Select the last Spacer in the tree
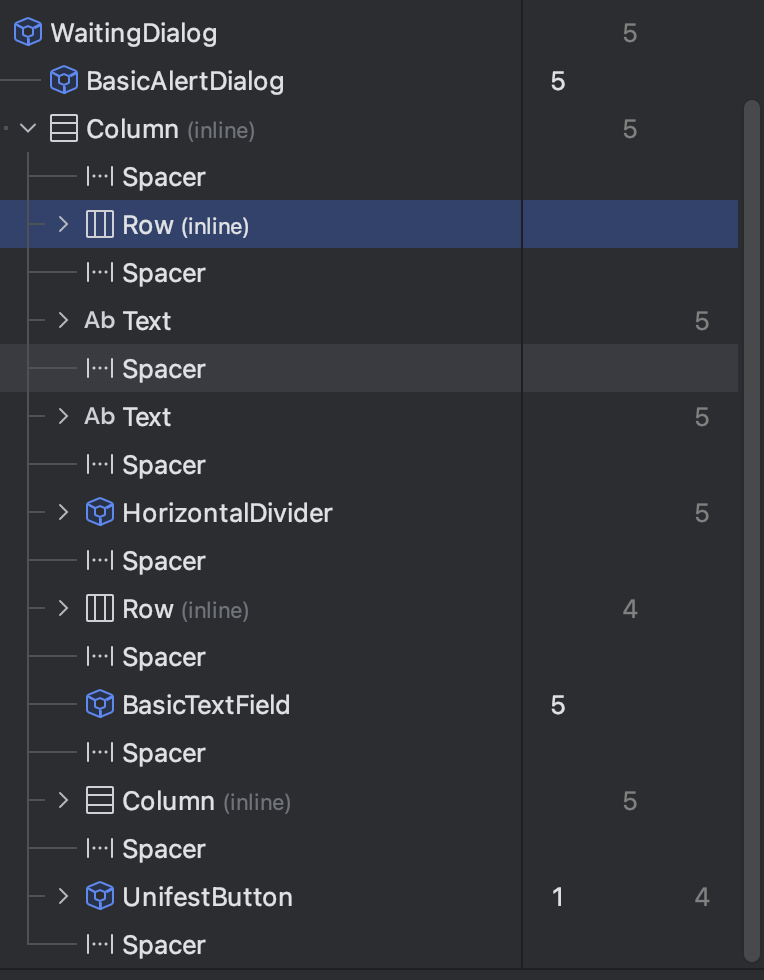Viewport: 764px width, 980px height. click(x=164, y=945)
